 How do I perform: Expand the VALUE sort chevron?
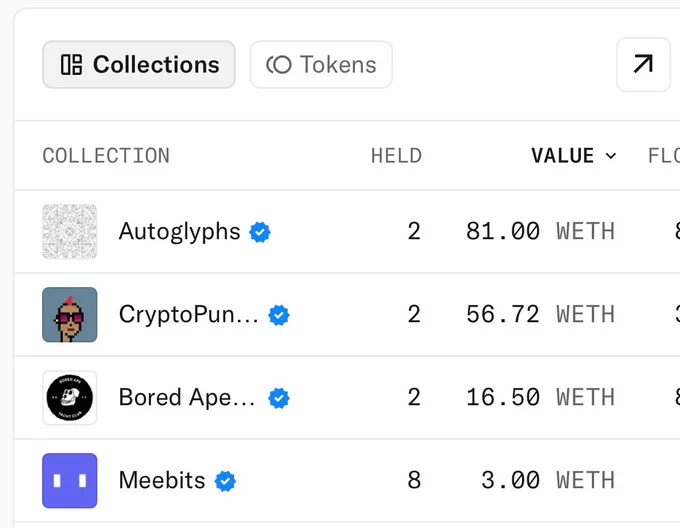pyautogui.click(x=611, y=156)
